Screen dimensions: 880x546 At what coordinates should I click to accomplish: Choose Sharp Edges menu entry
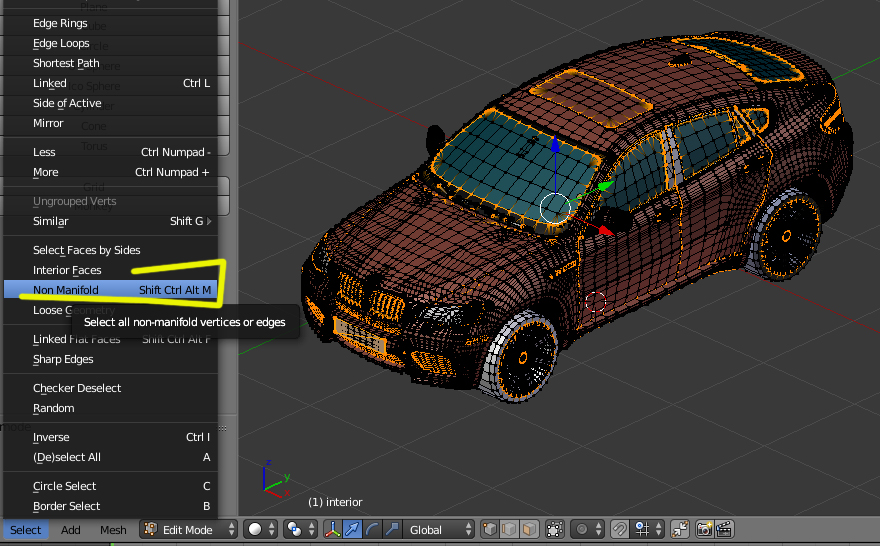111,359
